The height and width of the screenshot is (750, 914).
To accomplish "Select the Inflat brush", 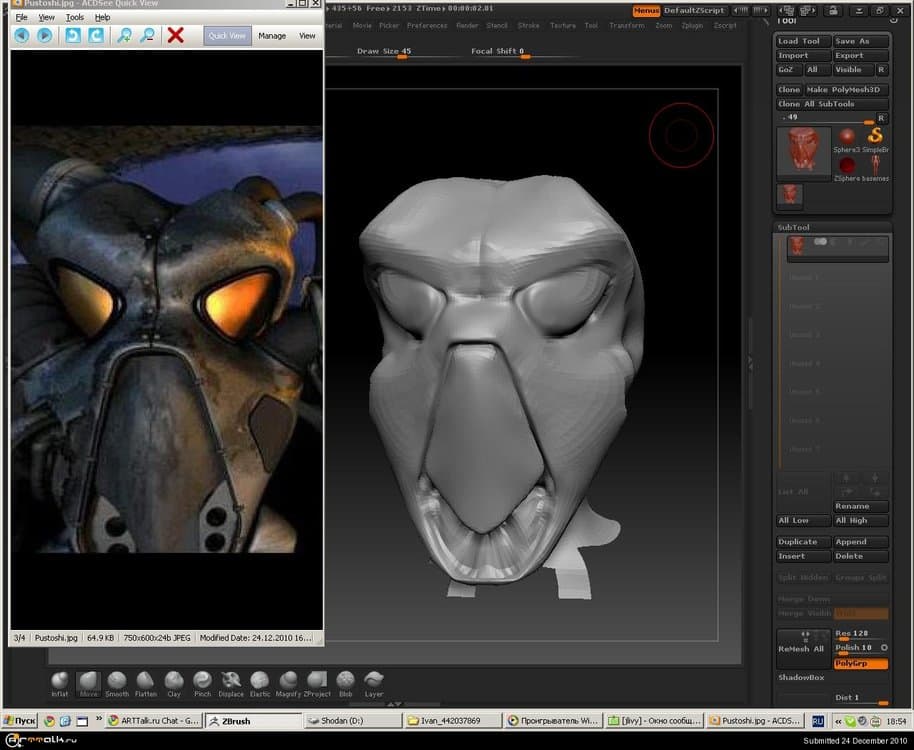I will [x=60, y=680].
